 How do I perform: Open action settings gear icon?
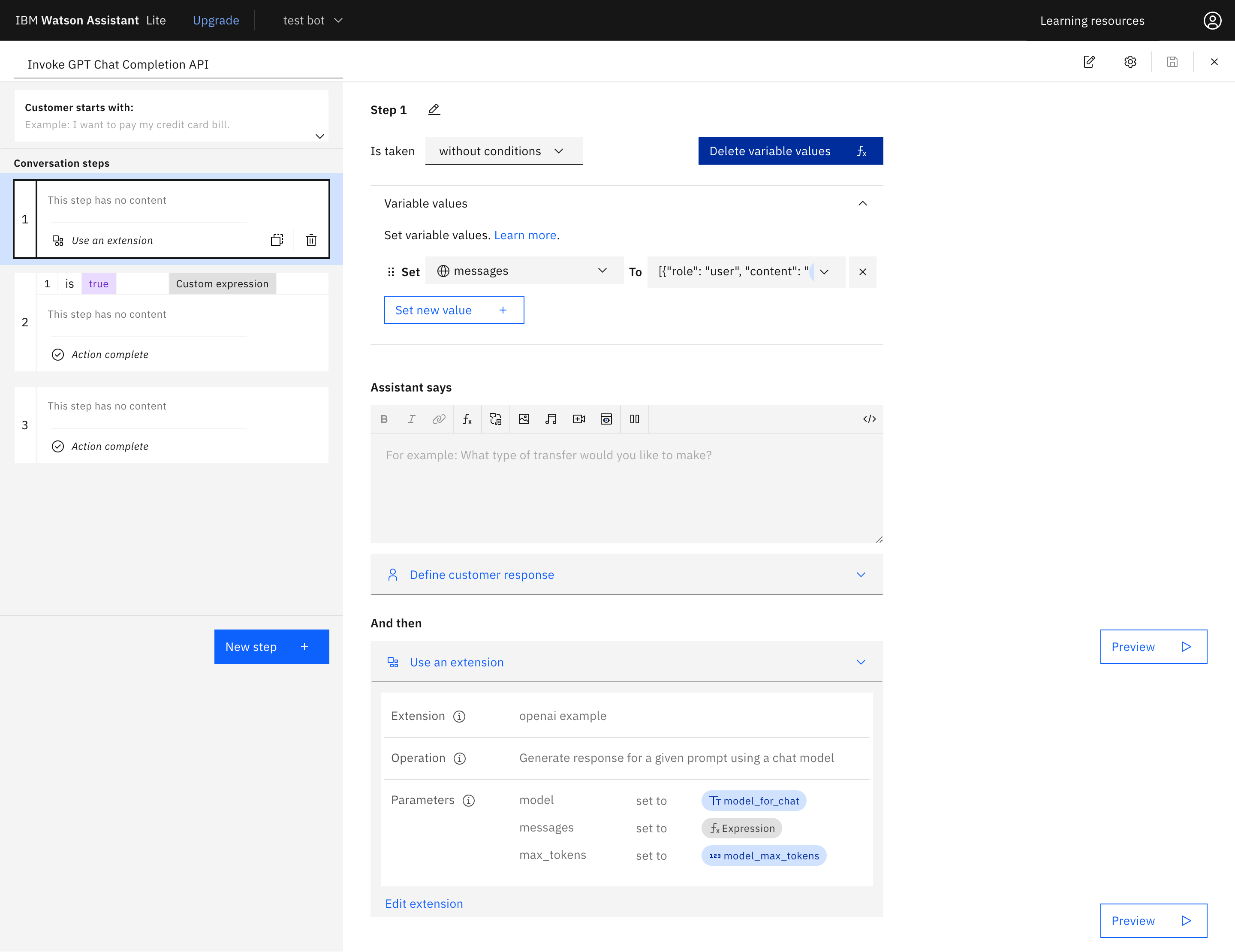pos(1130,62)
